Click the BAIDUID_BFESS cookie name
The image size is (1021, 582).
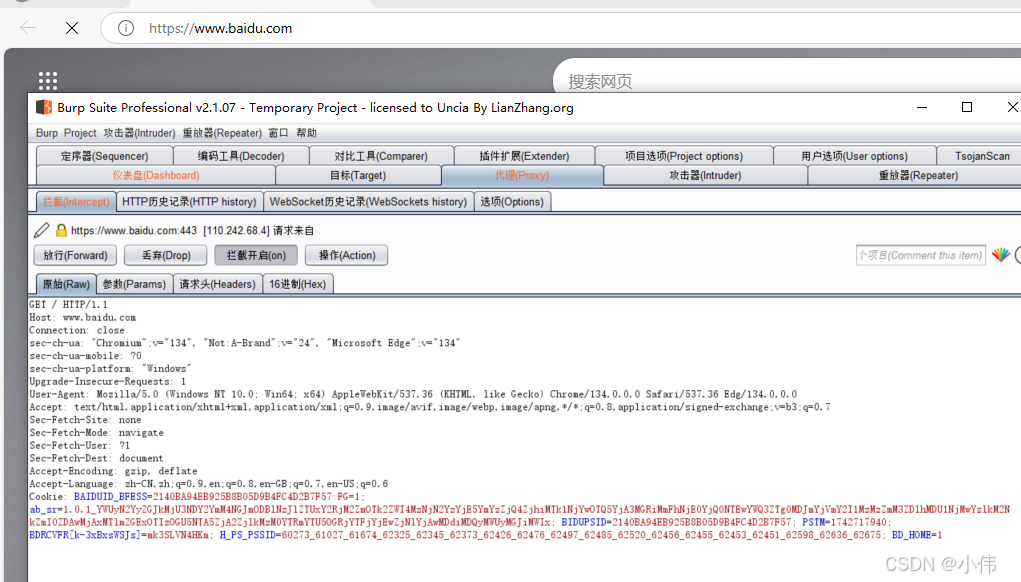coord(111,497)
